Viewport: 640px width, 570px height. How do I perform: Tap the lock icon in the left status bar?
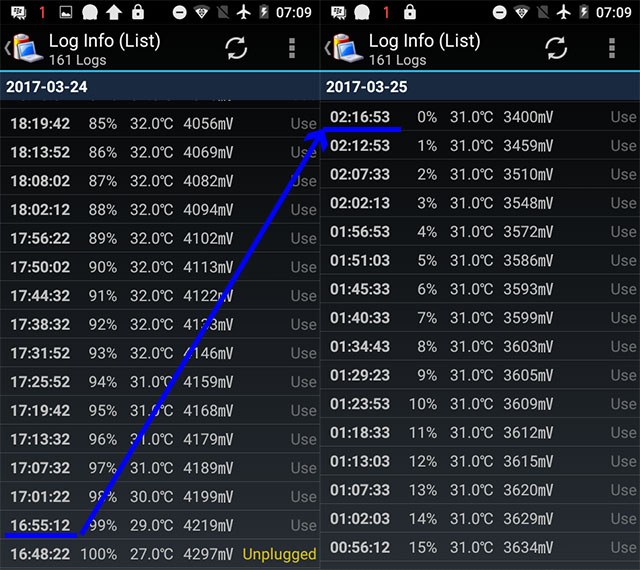[137, 13]
